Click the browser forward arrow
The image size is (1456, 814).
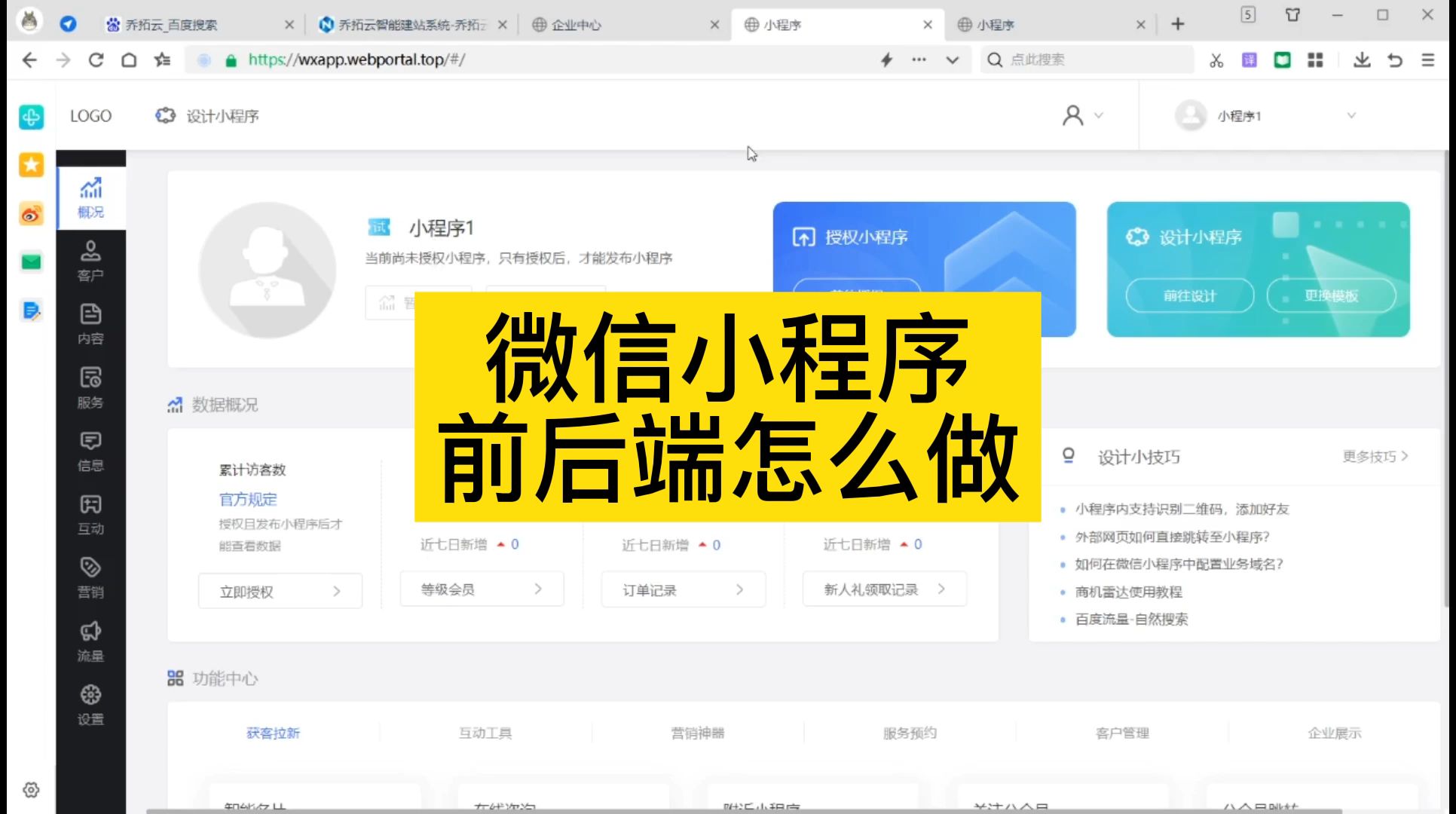[63, 60]
